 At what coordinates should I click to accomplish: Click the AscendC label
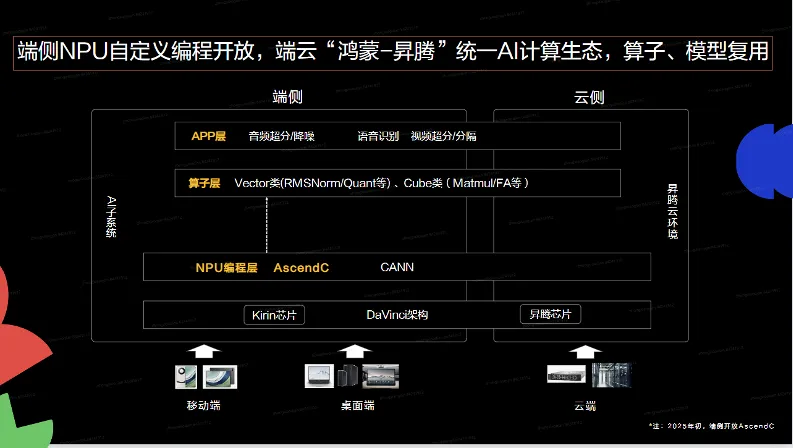[x=301, y=267]
